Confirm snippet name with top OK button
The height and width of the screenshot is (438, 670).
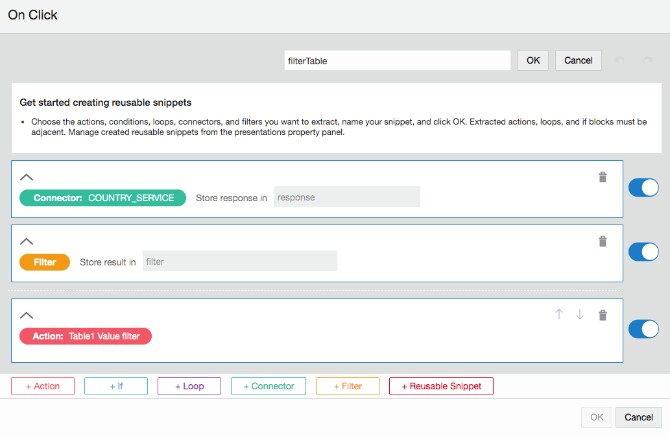(x=533, y=60)
